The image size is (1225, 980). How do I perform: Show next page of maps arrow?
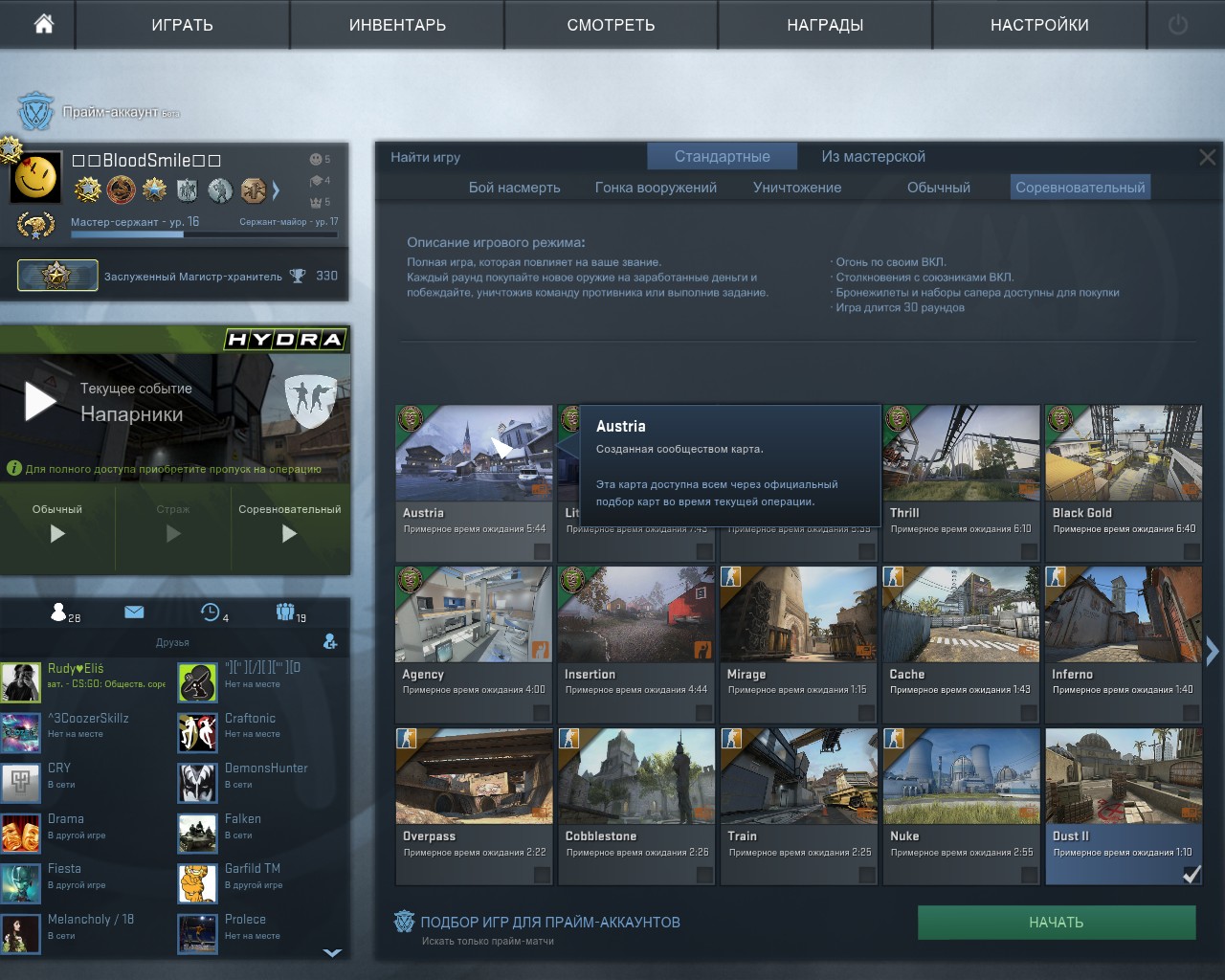1213,652
